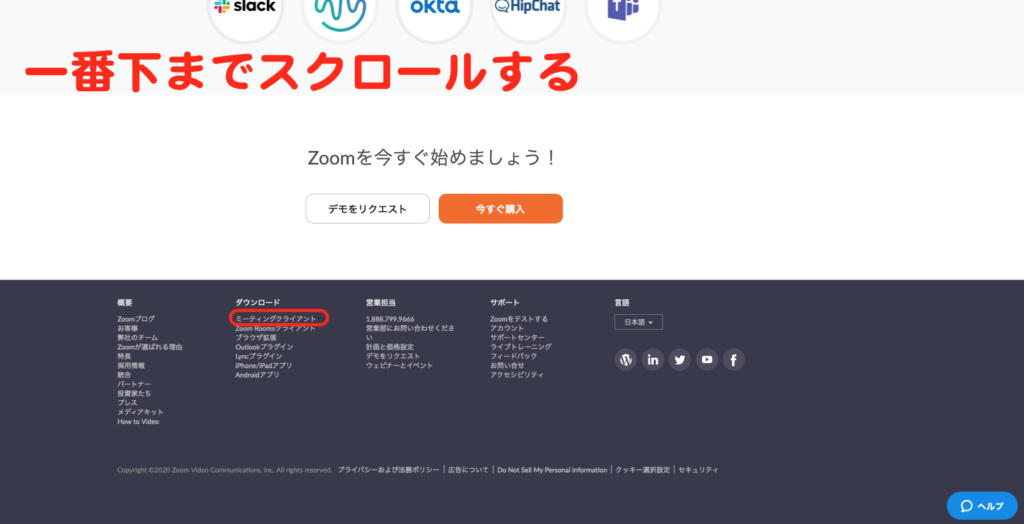Open the クッキー選択設定 link

click(643, 470)
